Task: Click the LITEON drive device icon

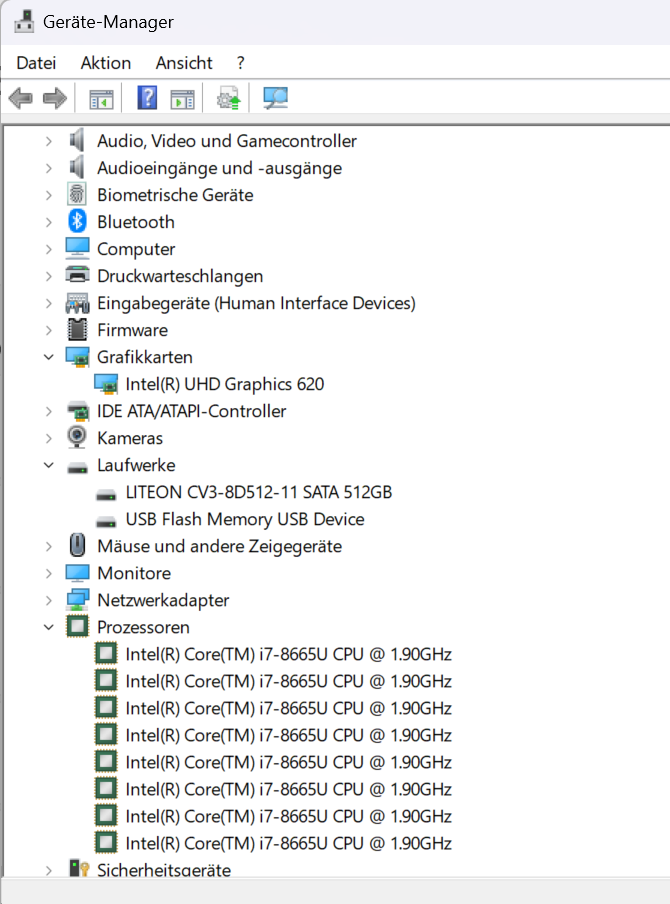Action: tap(106, 495)
